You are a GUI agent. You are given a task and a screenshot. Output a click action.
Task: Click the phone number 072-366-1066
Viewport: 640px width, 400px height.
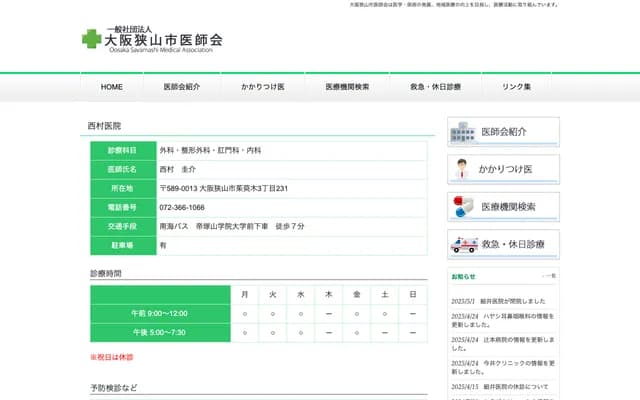click(x=182, y=207)
